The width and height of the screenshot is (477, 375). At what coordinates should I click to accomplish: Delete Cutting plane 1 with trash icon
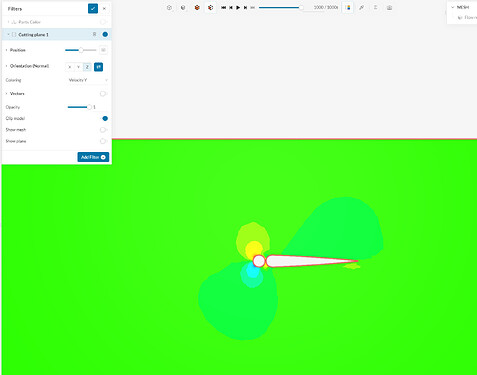coord(94,34)
